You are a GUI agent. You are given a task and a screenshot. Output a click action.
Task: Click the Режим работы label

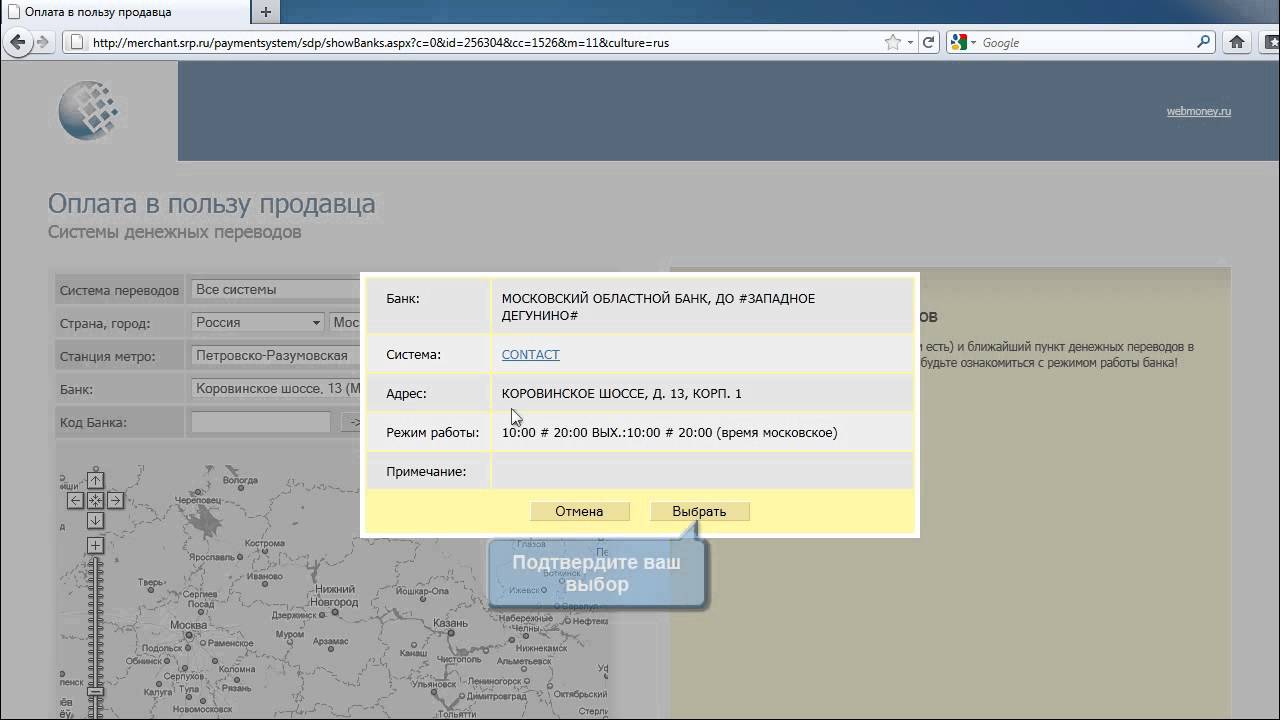coord(433,432)
